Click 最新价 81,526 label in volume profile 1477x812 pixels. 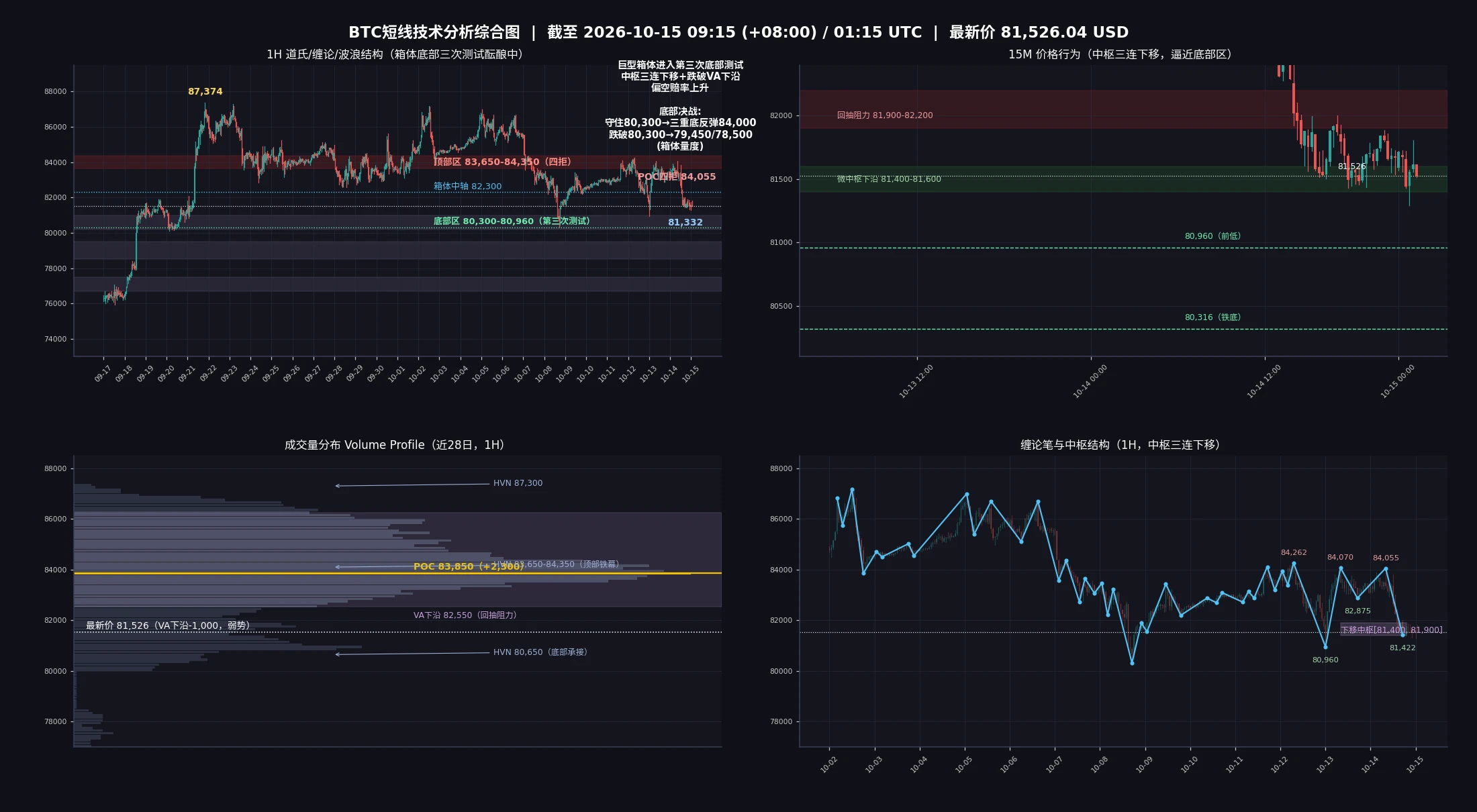(168, 625)
